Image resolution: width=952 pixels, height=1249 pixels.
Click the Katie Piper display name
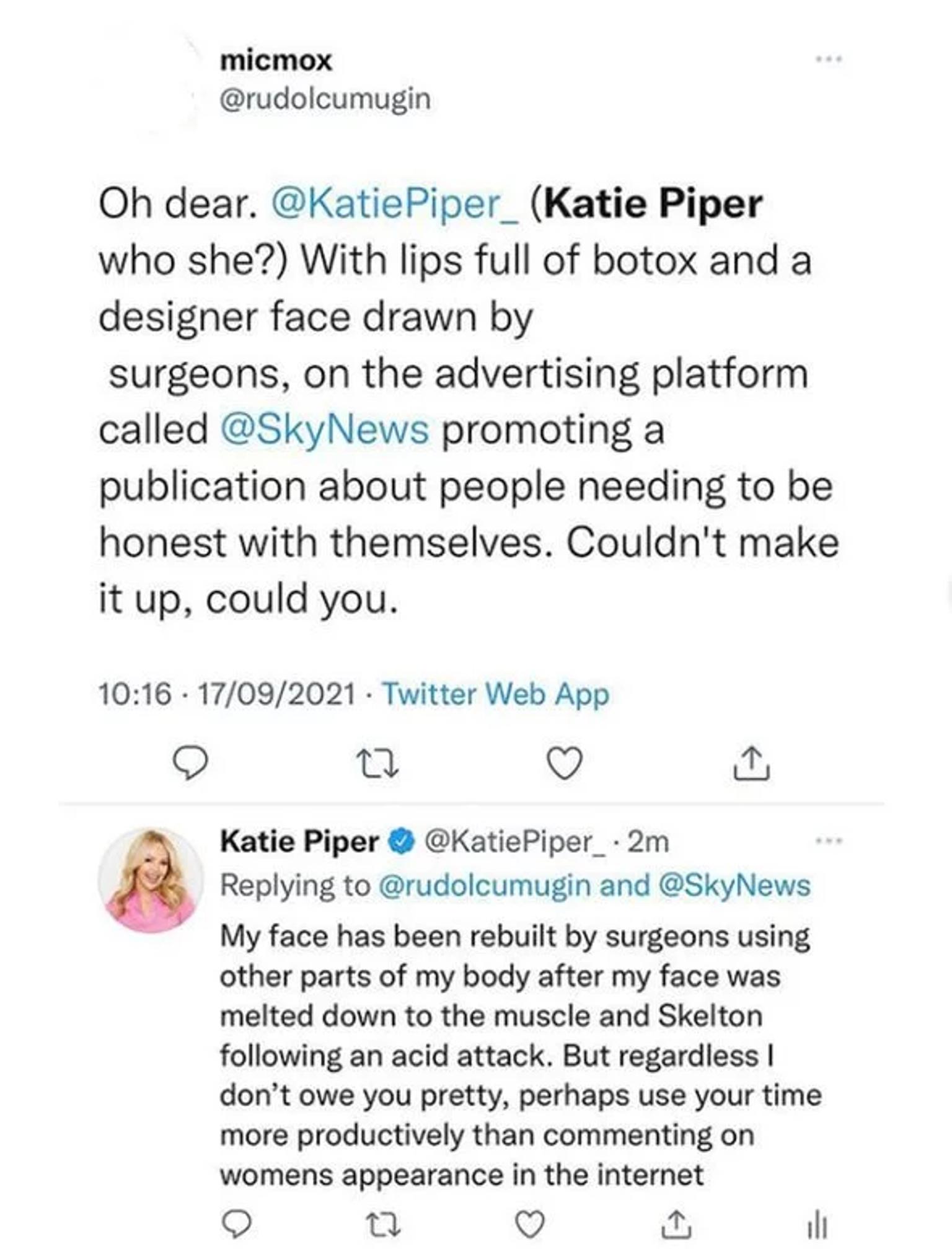tap(299, 841)
